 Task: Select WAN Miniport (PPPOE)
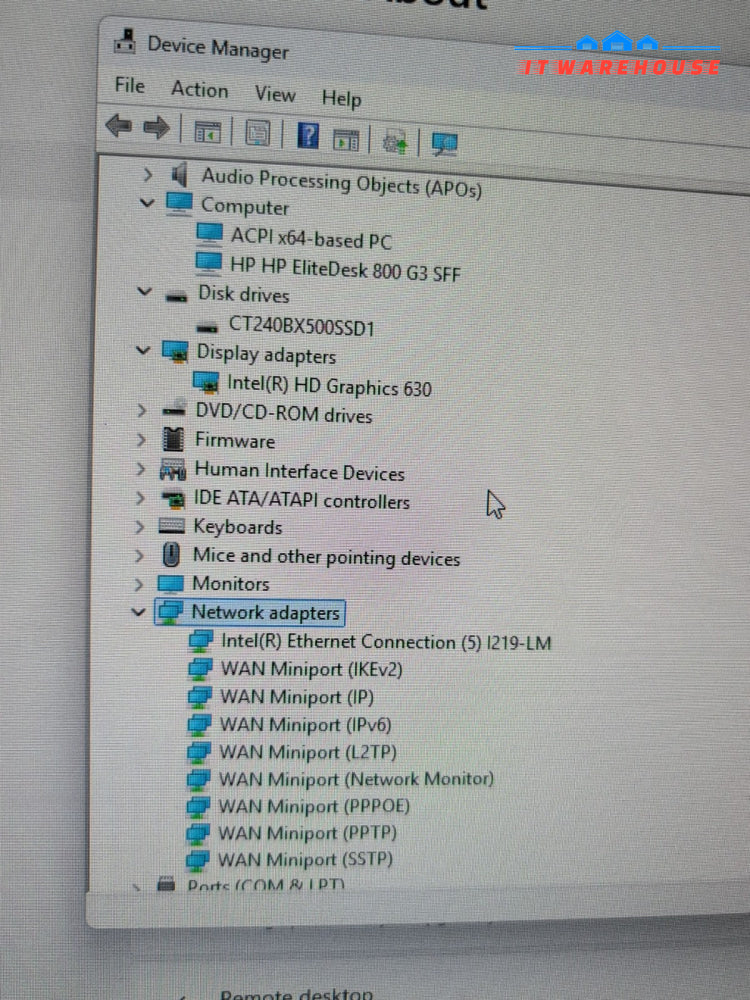point(314,806)
